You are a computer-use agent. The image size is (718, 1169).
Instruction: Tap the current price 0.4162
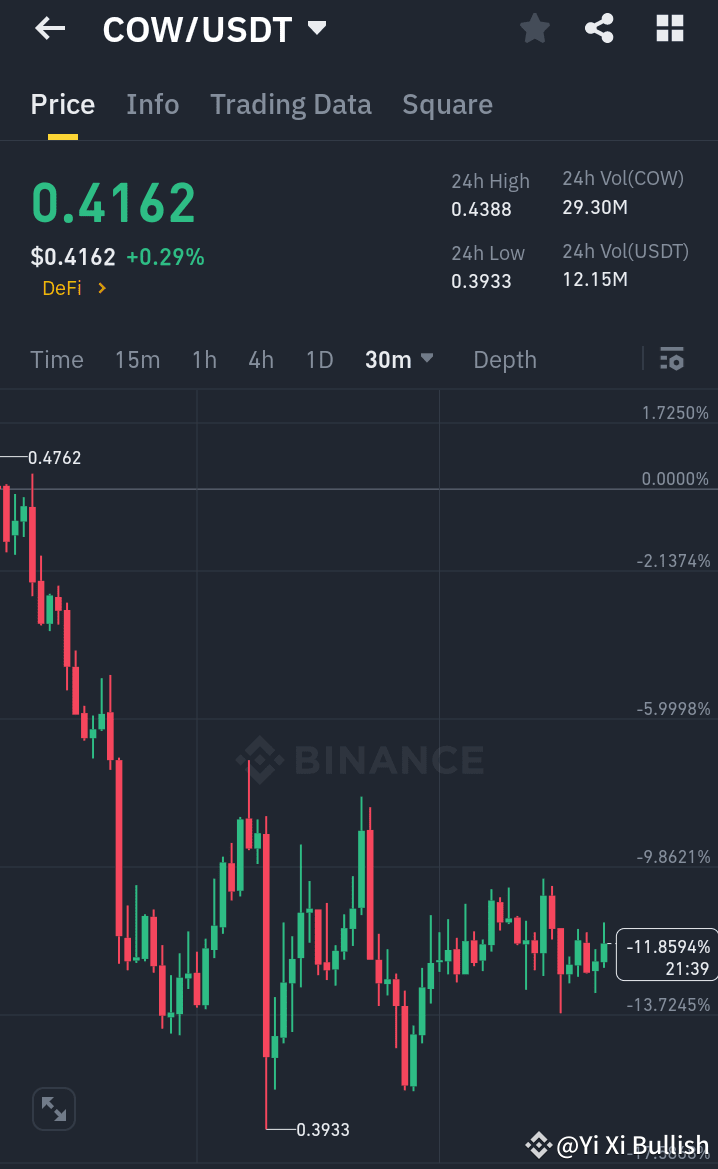(113, 202)
